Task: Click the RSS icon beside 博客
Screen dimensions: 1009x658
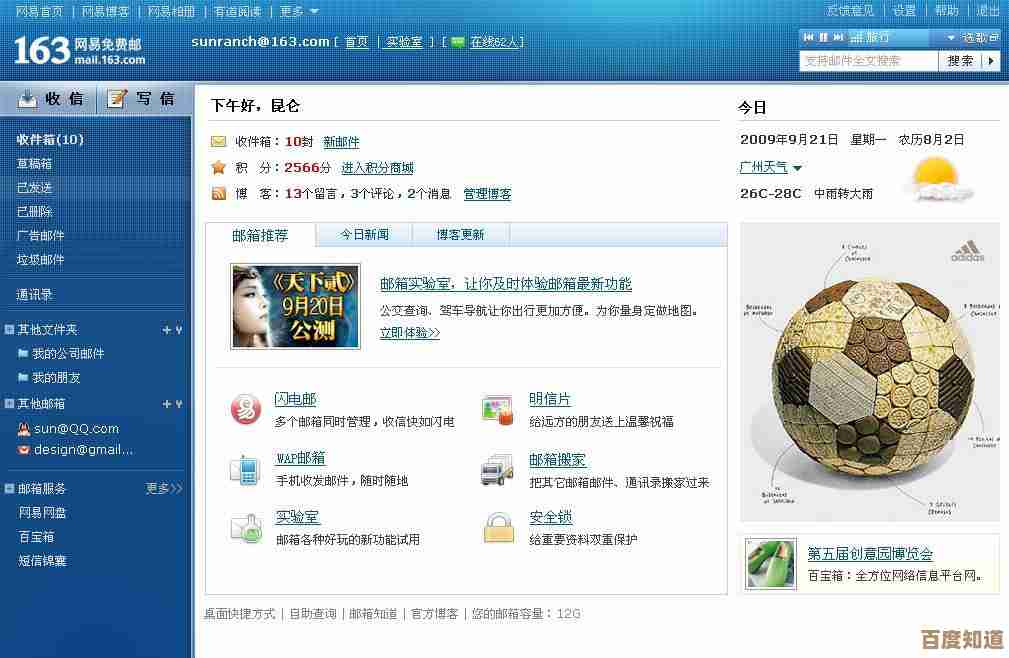Action: [x=218, y=194]
